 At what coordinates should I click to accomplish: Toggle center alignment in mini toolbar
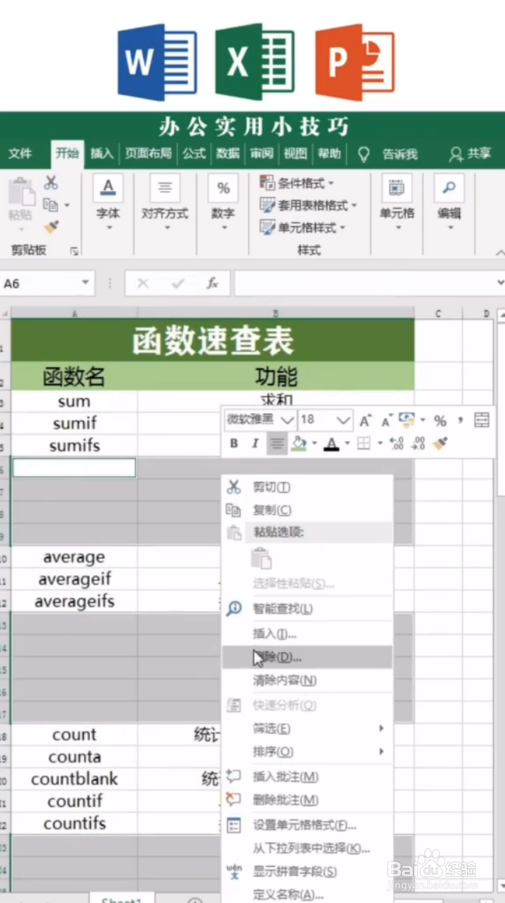tap(277, 443)
